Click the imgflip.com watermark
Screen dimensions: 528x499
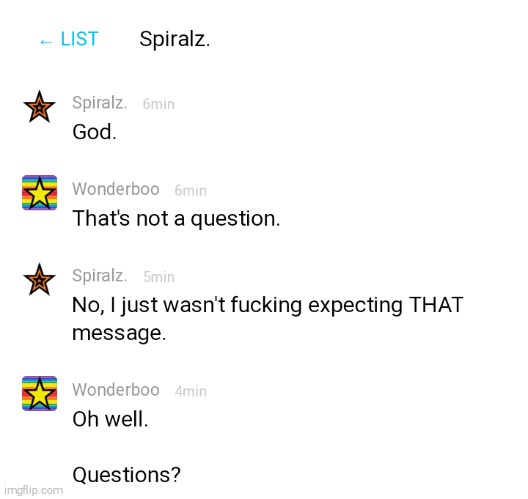pos(34,490)
